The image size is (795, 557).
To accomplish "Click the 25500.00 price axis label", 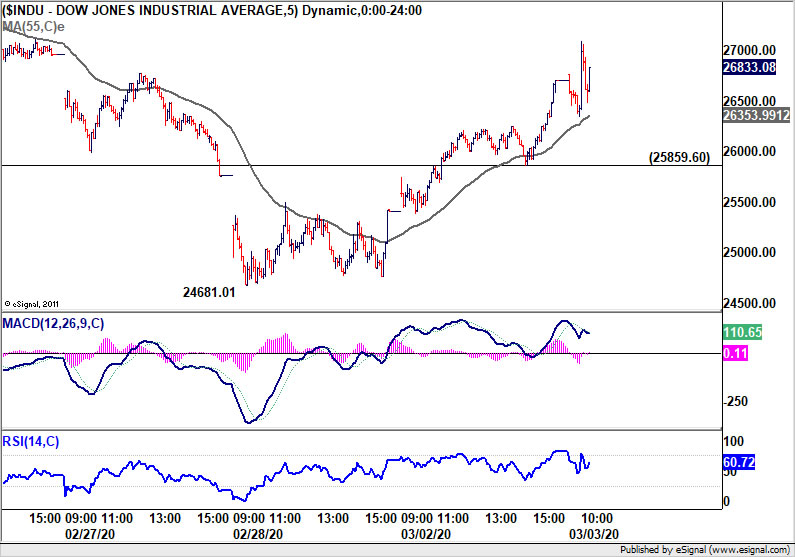I will point(749,202).
